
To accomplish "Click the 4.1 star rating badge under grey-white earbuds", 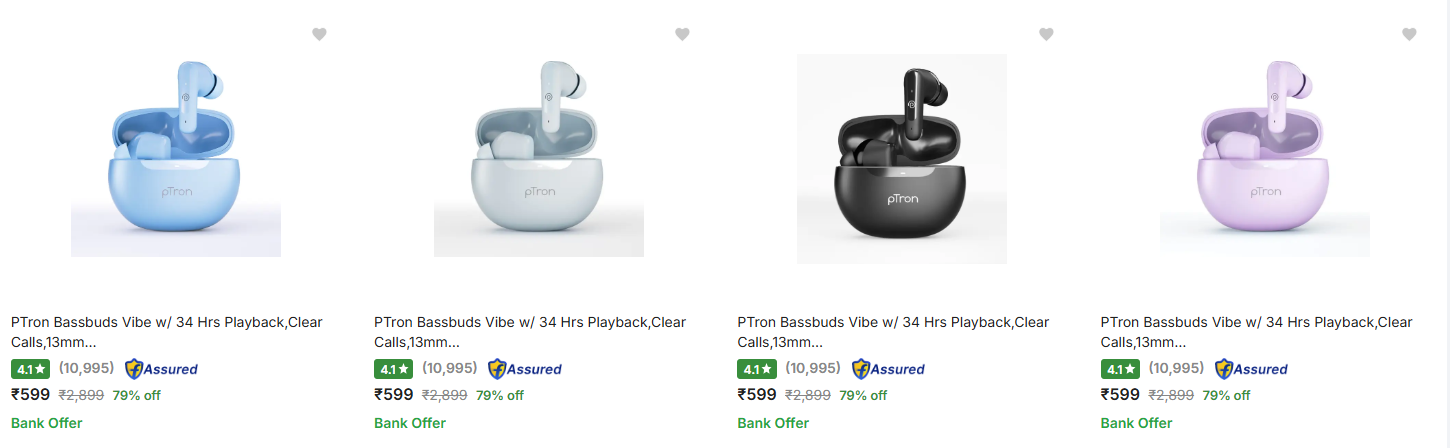I will 393,369.
